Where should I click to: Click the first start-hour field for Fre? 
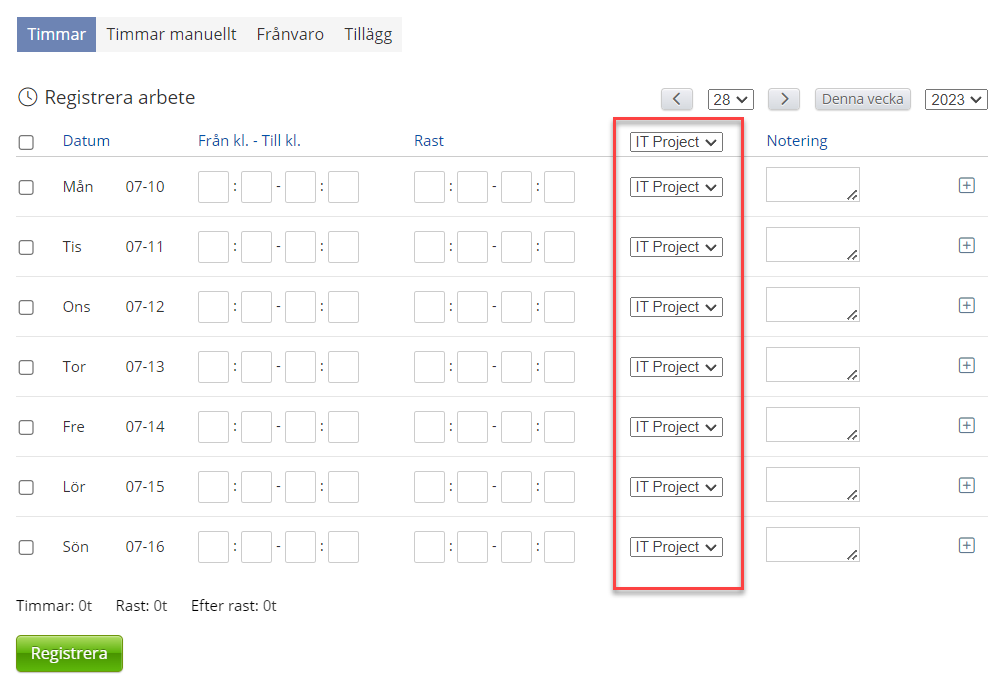click(x=213, y=427)
